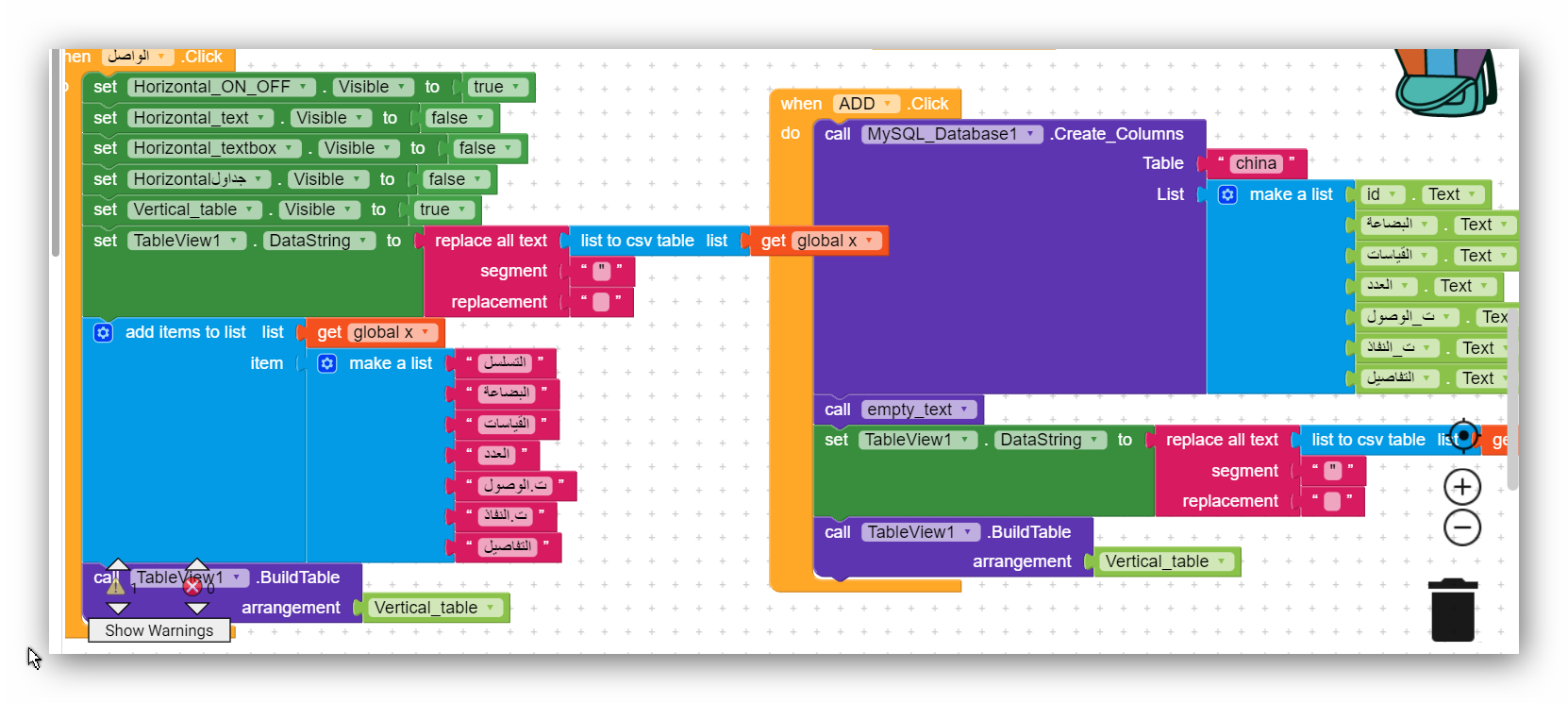Edit the empty replacement text in ADD.Click
This screenshot has height=703, width=1568.
1332,501
